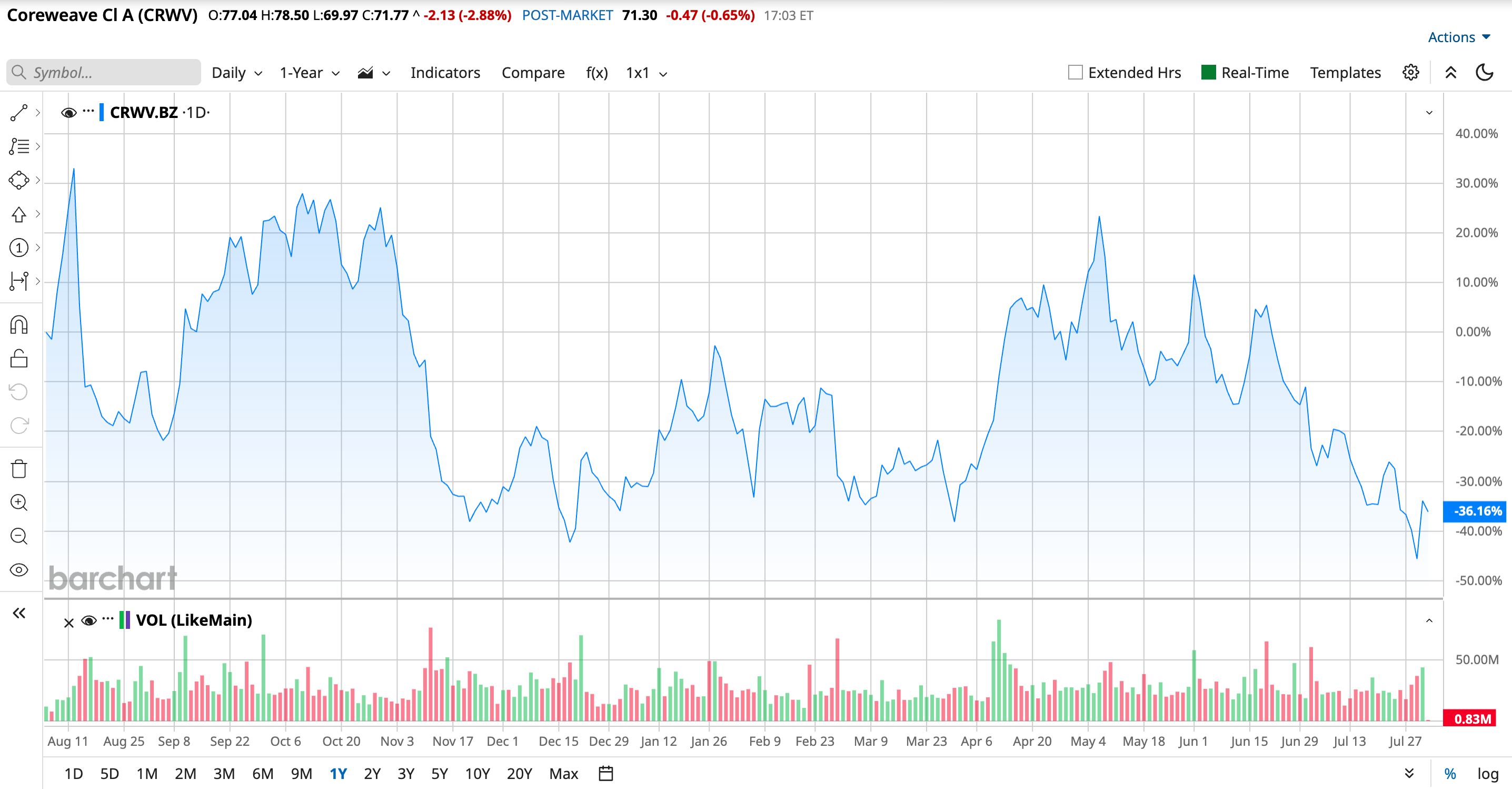
Task: Focus the Symbol search field
Action: coord(104,72)
